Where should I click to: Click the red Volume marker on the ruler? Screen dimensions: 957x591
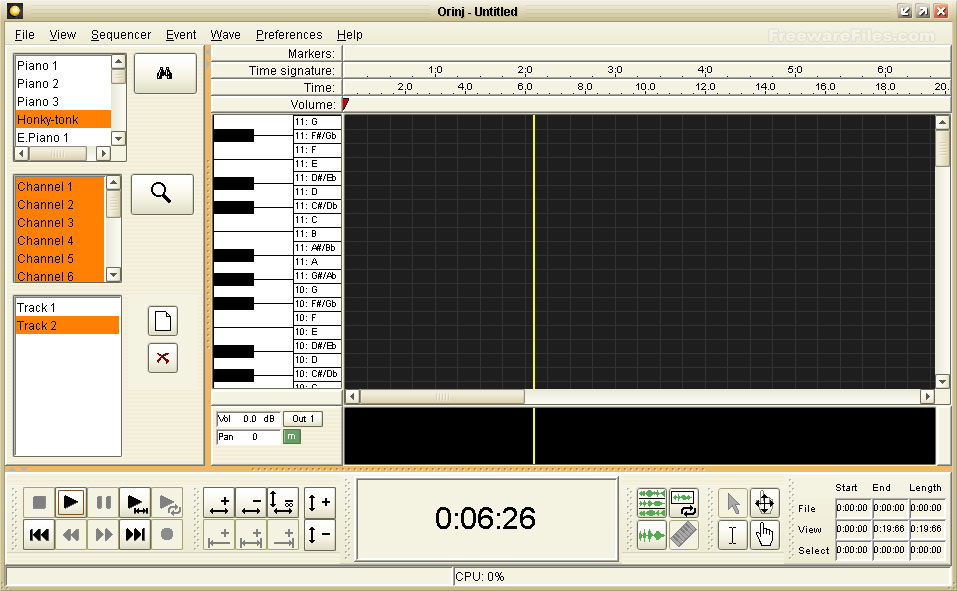344,103
